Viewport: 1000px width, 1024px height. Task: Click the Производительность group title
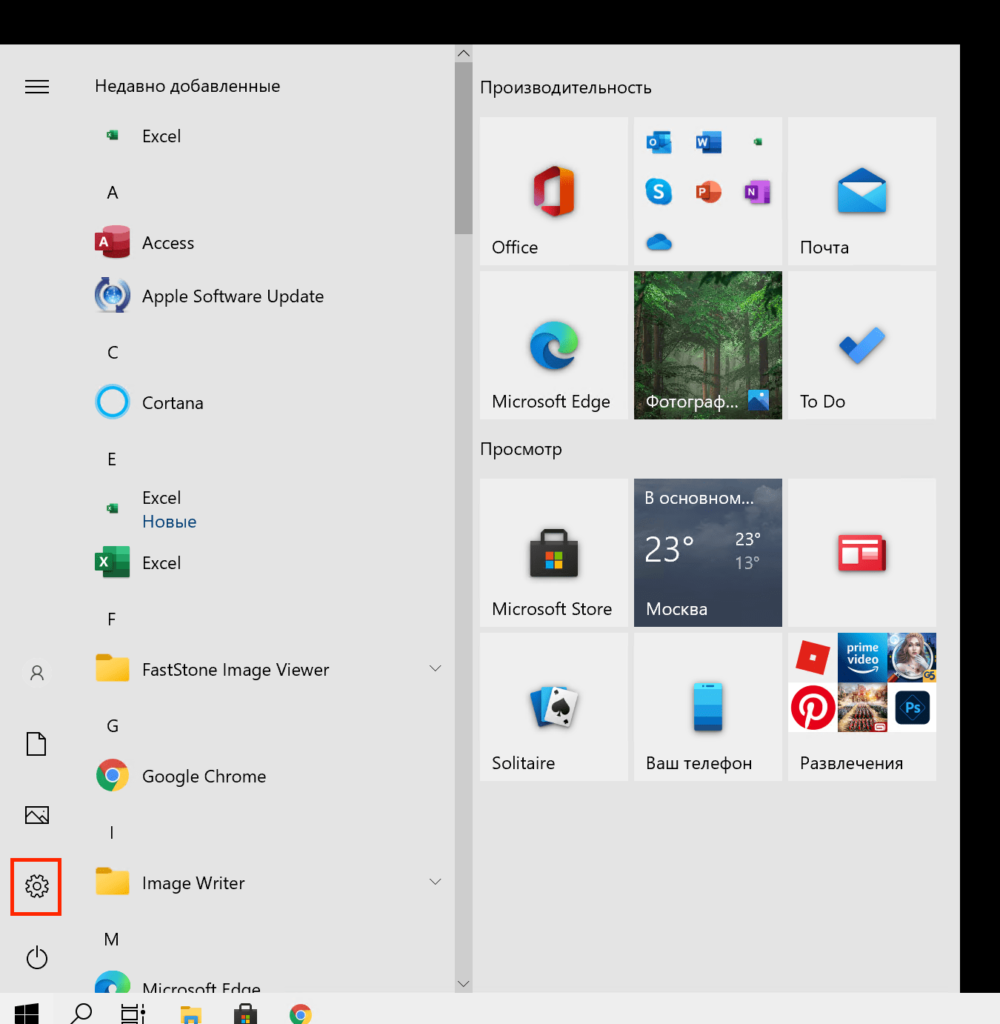566,88
